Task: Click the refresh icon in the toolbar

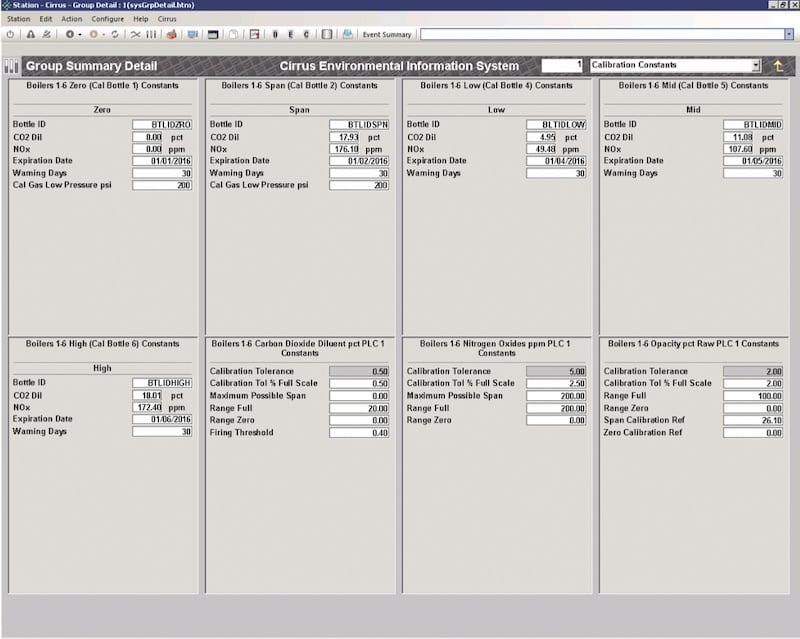Action: 115,34
